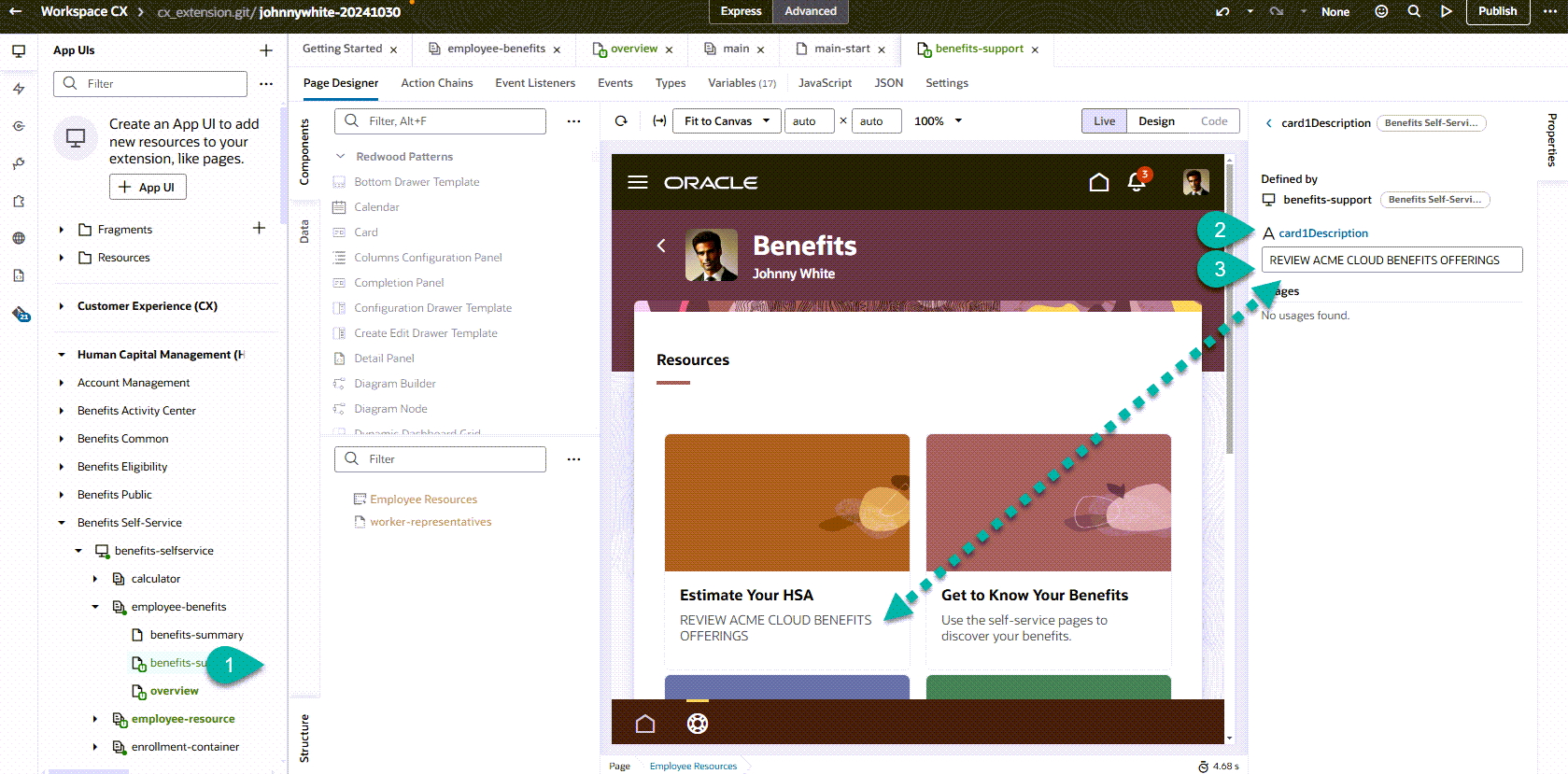Click the home icon in Oracle header
The image size is (1568, 774).
pyautogui.click(x=1099, y=182)
